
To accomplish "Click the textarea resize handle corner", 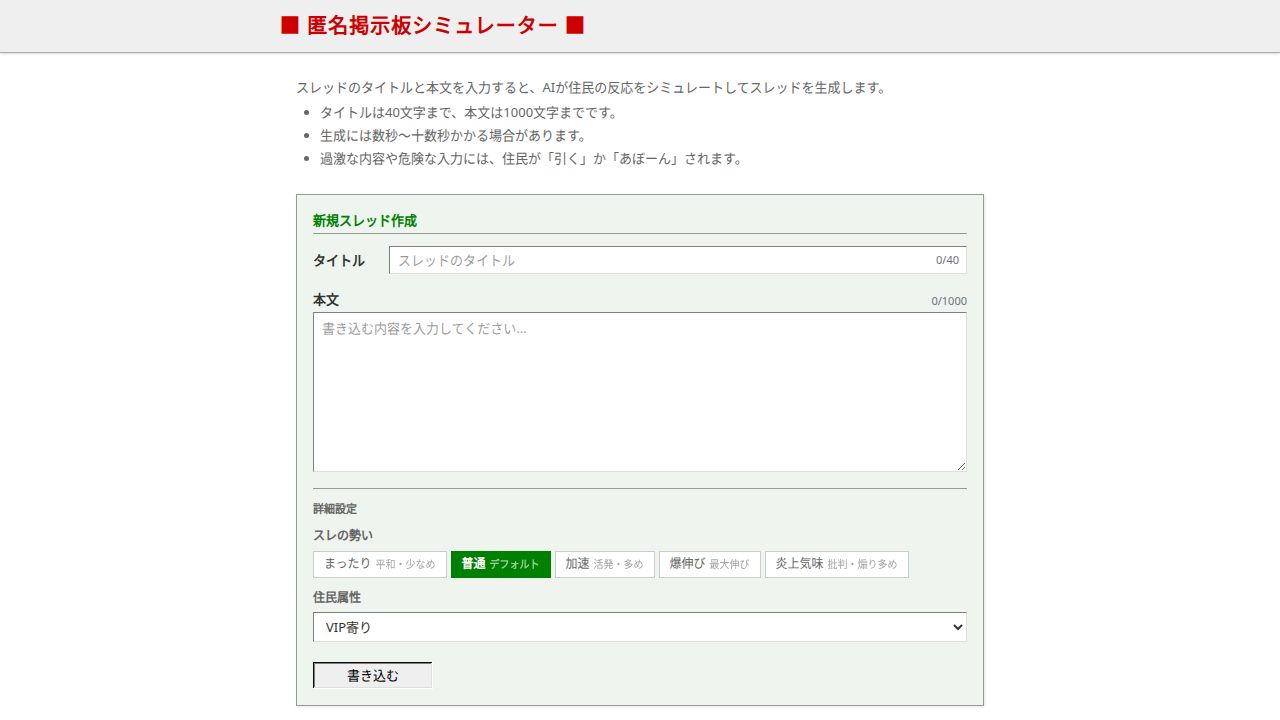I will (962, 467).
